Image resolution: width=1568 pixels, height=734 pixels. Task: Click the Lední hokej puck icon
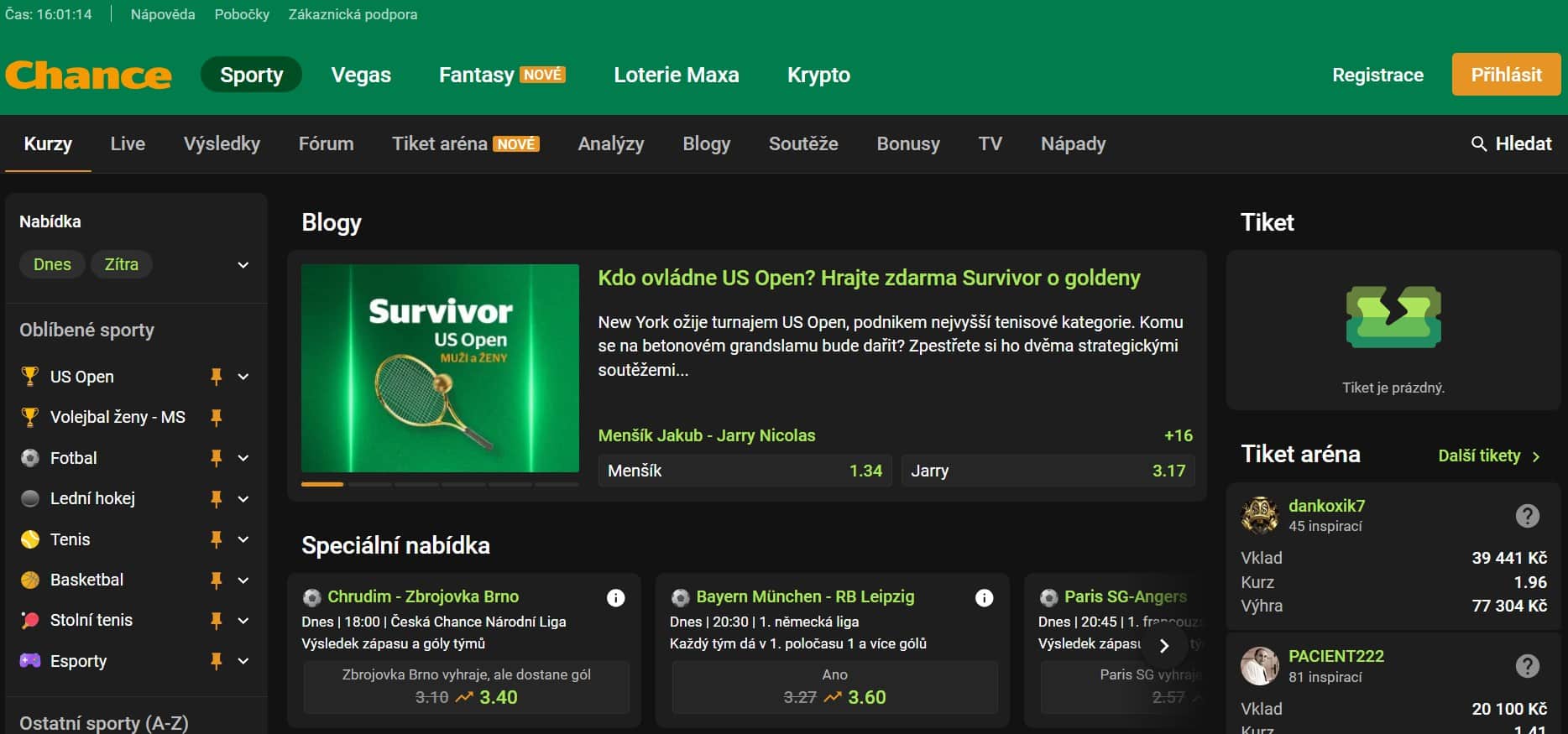click(30, 498)
